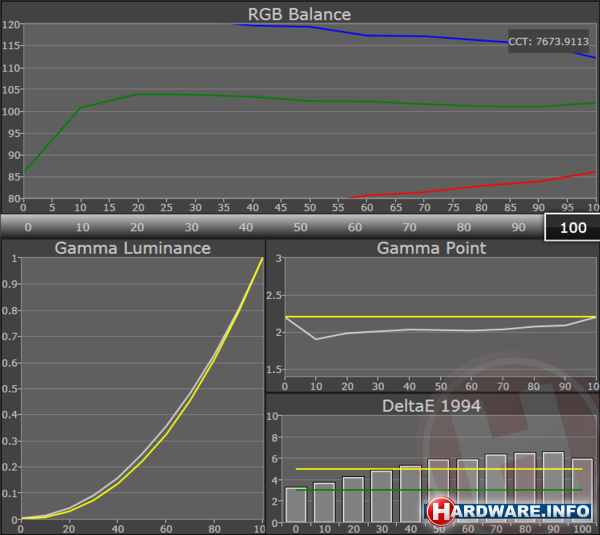Click the Gamma Luminance chart title

133,248
